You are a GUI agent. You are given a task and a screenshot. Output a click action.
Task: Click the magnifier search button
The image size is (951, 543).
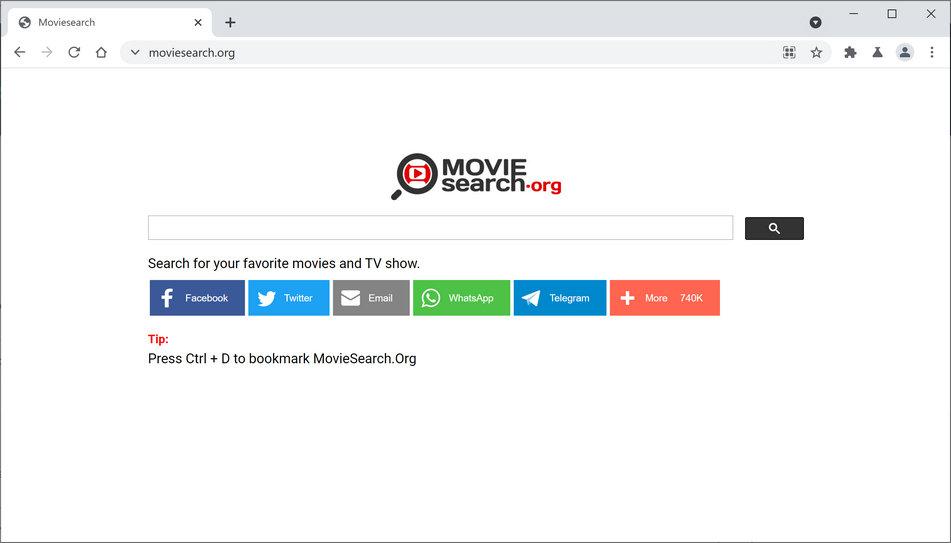coord(774,228)
